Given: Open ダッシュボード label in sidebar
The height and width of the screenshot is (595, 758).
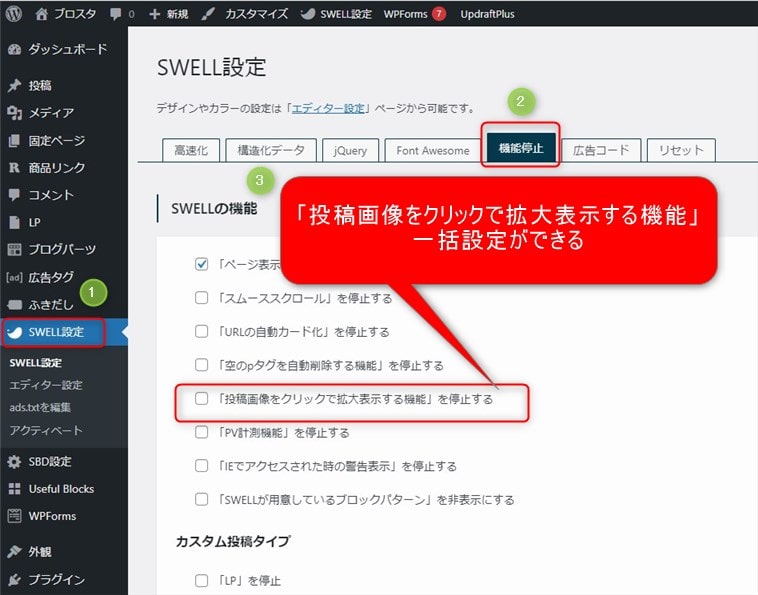Looking at the screenshot, I should click(x=68, y=49).
